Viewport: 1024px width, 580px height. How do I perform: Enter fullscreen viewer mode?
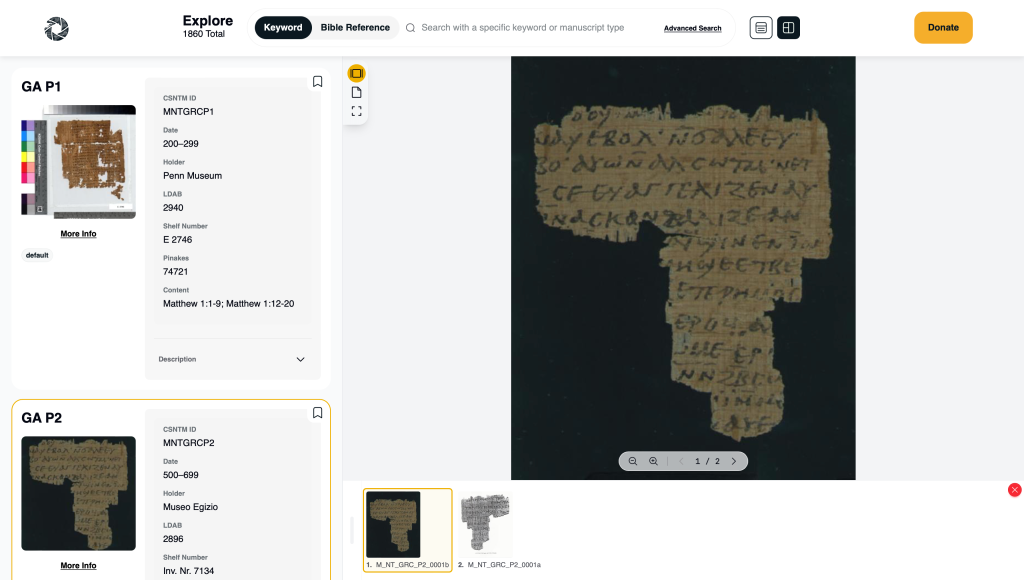pos(356,111)
